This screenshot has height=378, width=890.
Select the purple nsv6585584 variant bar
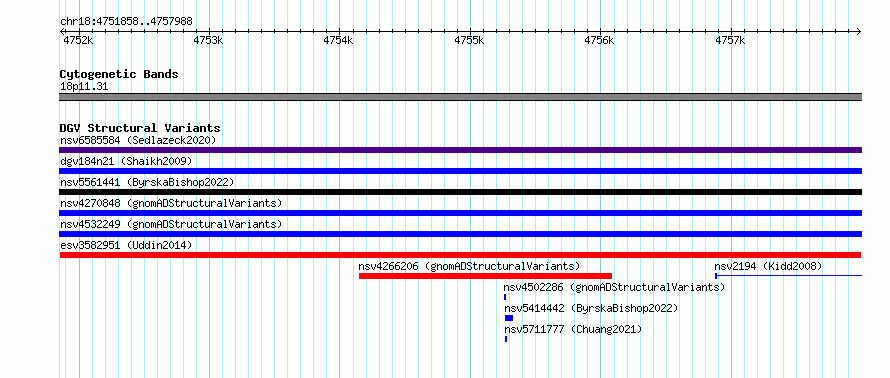pyautogui.click(x=460, y=150)
